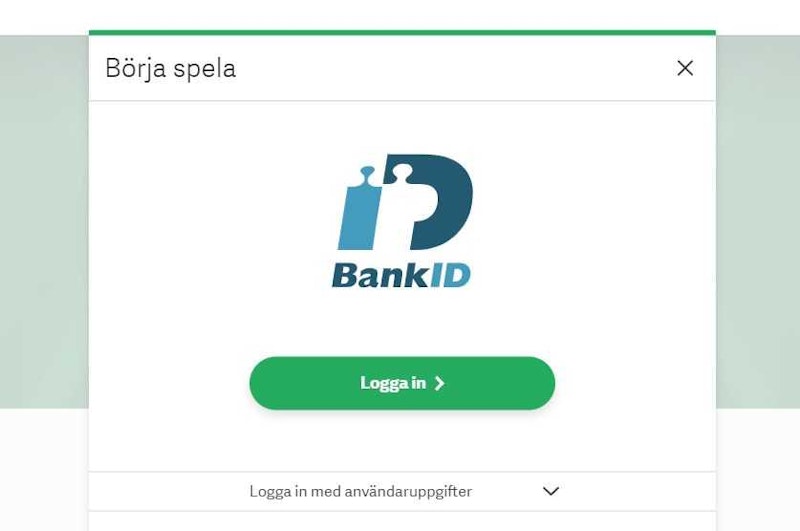The width and height of the screenshot is (800, 531).
Task: Expand the användaruppgifter chevron arrow
Action: [551, 491]
